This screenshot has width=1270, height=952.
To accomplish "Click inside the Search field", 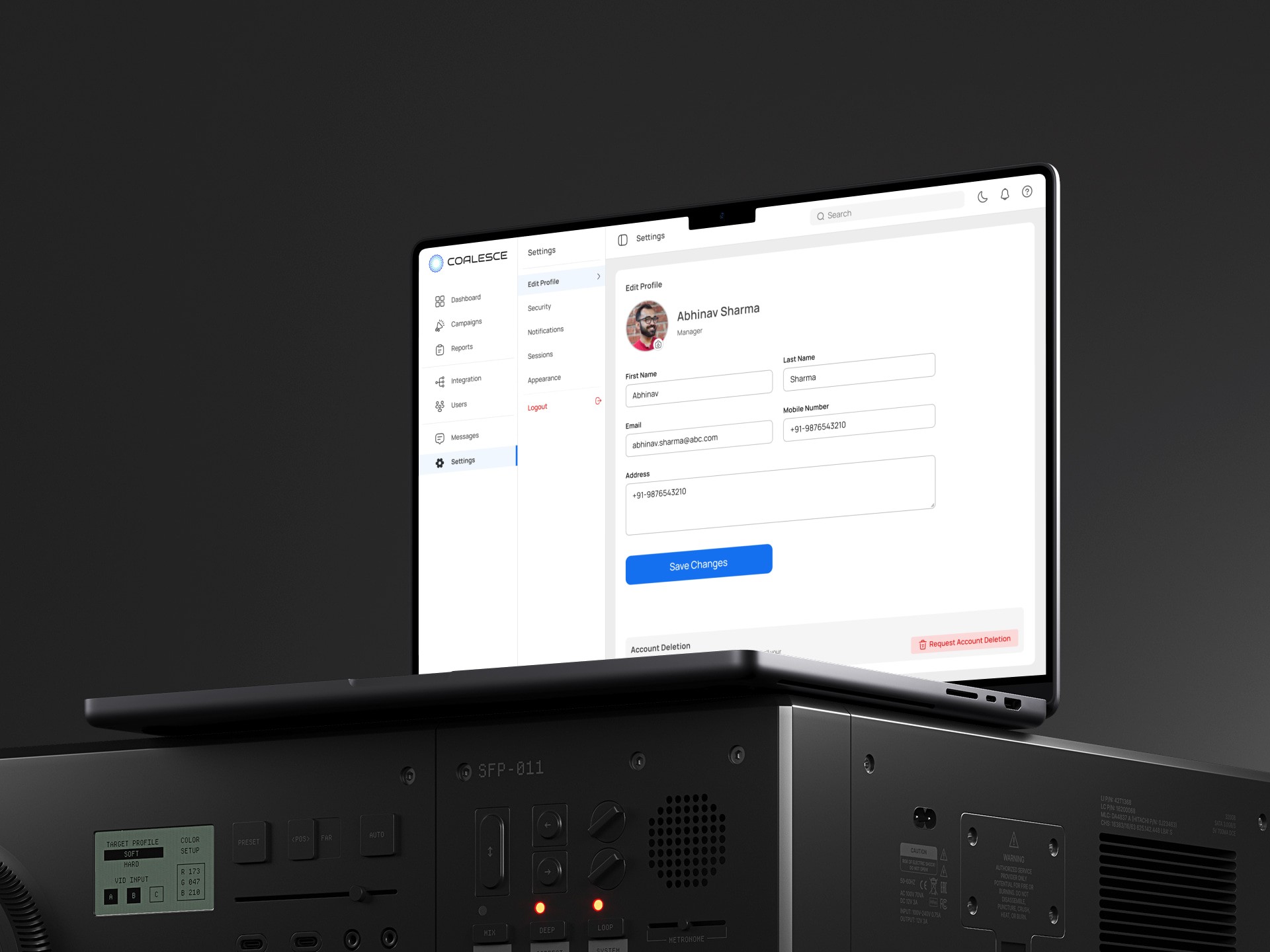I will coord(873,213).
